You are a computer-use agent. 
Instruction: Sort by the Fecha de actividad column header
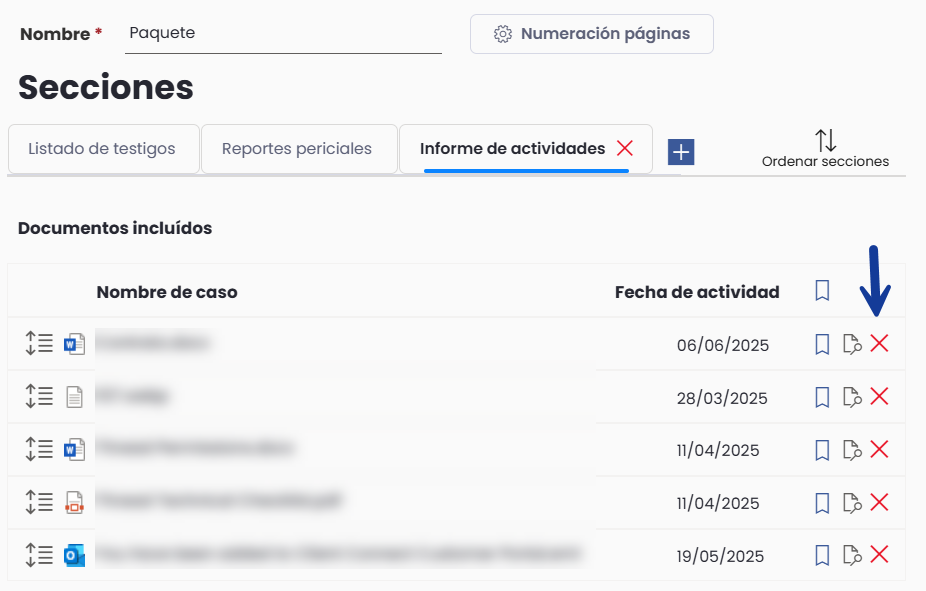click(697, 292)
